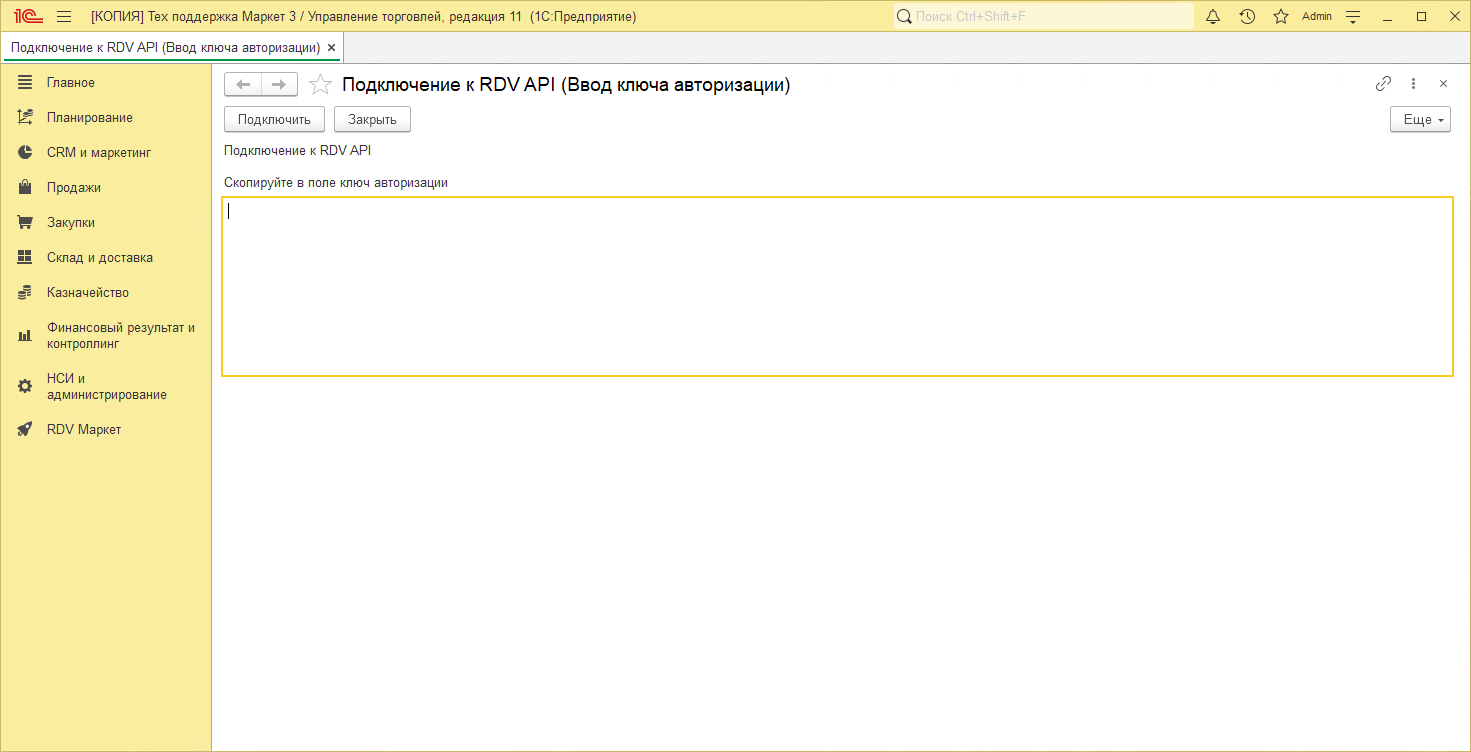Copy link to this form
This screenshot has height=752, width=1471.
click(1383, 84)
